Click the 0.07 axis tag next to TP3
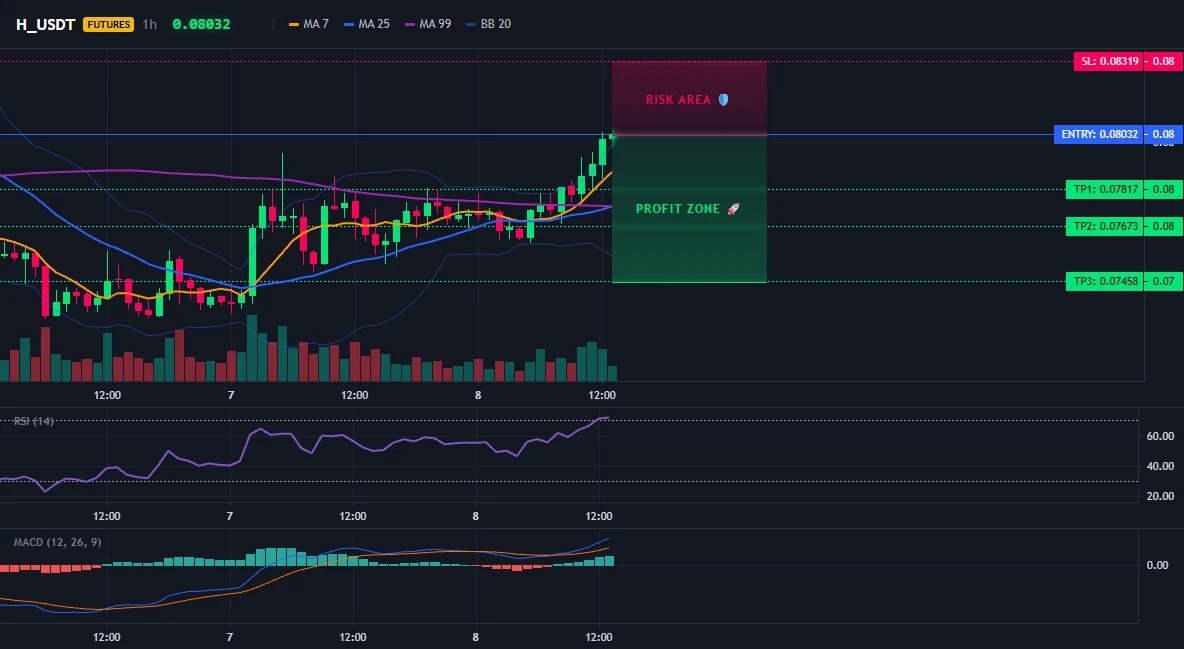The height and width of the screenshot is (649, 1184). coord(1164,282)
